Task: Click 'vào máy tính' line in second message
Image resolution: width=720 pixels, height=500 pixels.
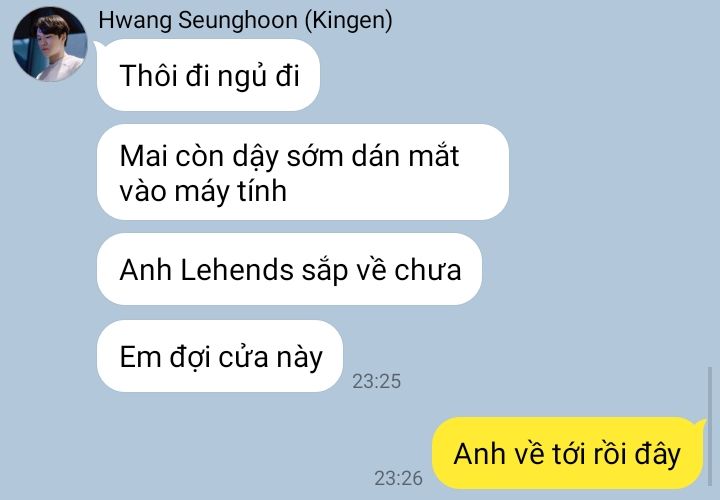Action: pyautogui.click(x=203, y=190)
